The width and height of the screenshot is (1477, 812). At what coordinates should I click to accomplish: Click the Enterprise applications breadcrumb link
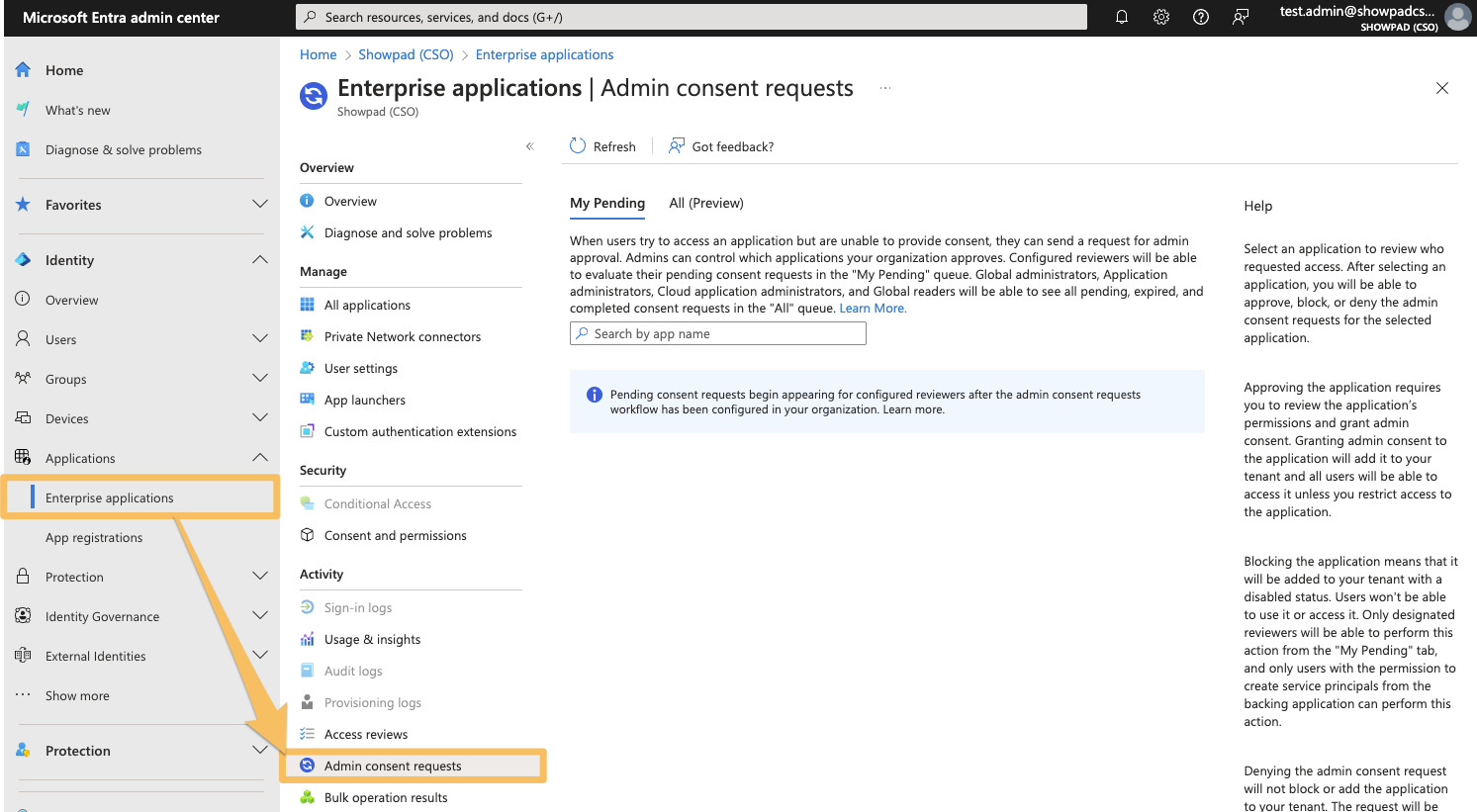(x=544, y=54)
